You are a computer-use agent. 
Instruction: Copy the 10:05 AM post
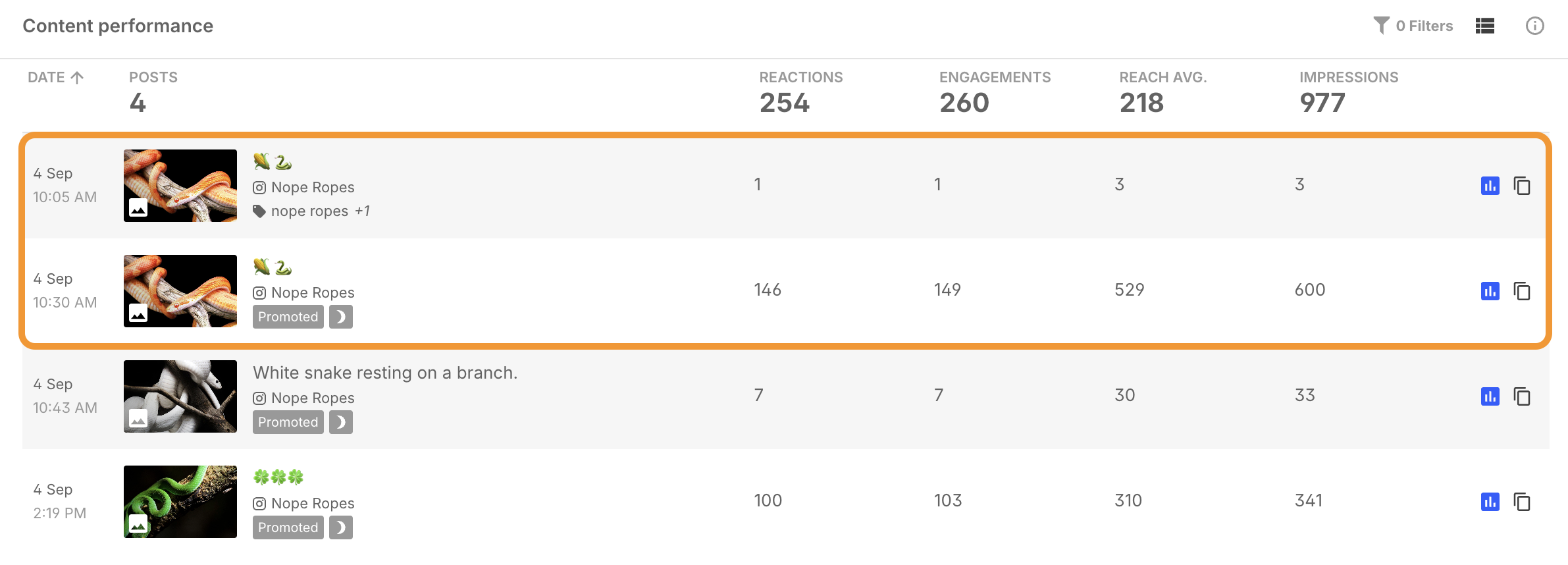[x=1522, y=186]
